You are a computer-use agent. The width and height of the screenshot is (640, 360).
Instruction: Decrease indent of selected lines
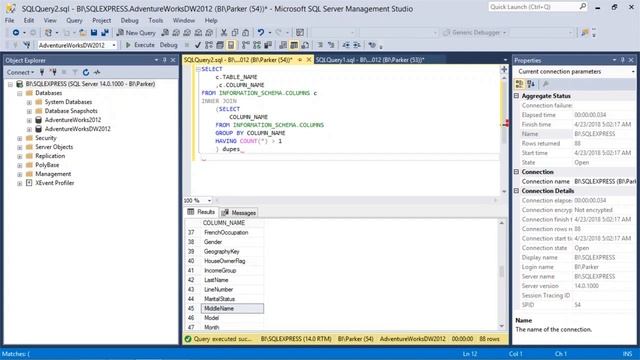pos(346,45)
